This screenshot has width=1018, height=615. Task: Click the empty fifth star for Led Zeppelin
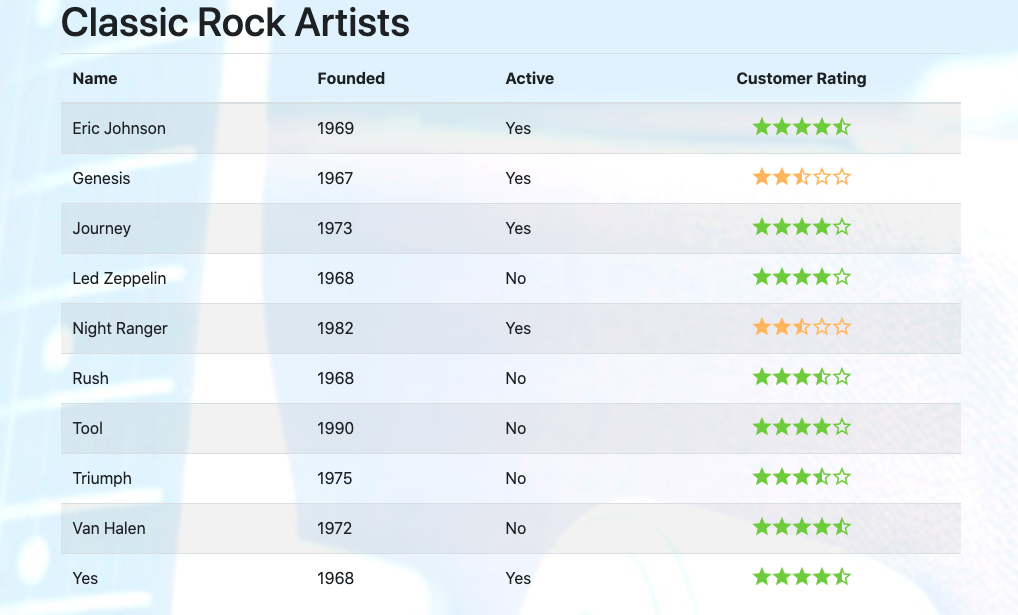pos(841,277)
